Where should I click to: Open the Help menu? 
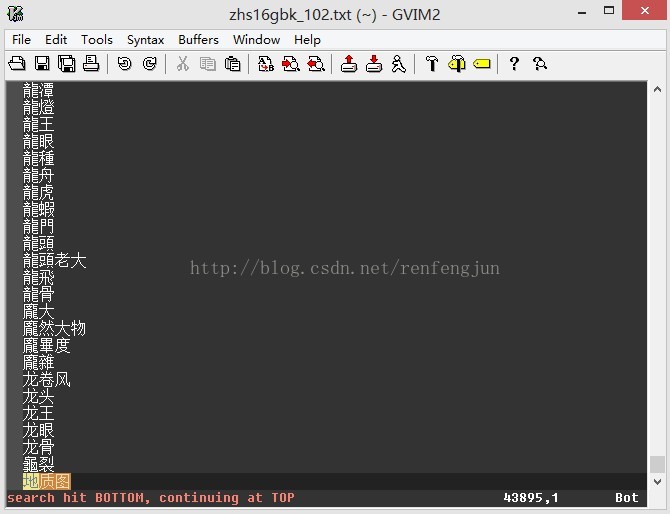coord(307,40)
